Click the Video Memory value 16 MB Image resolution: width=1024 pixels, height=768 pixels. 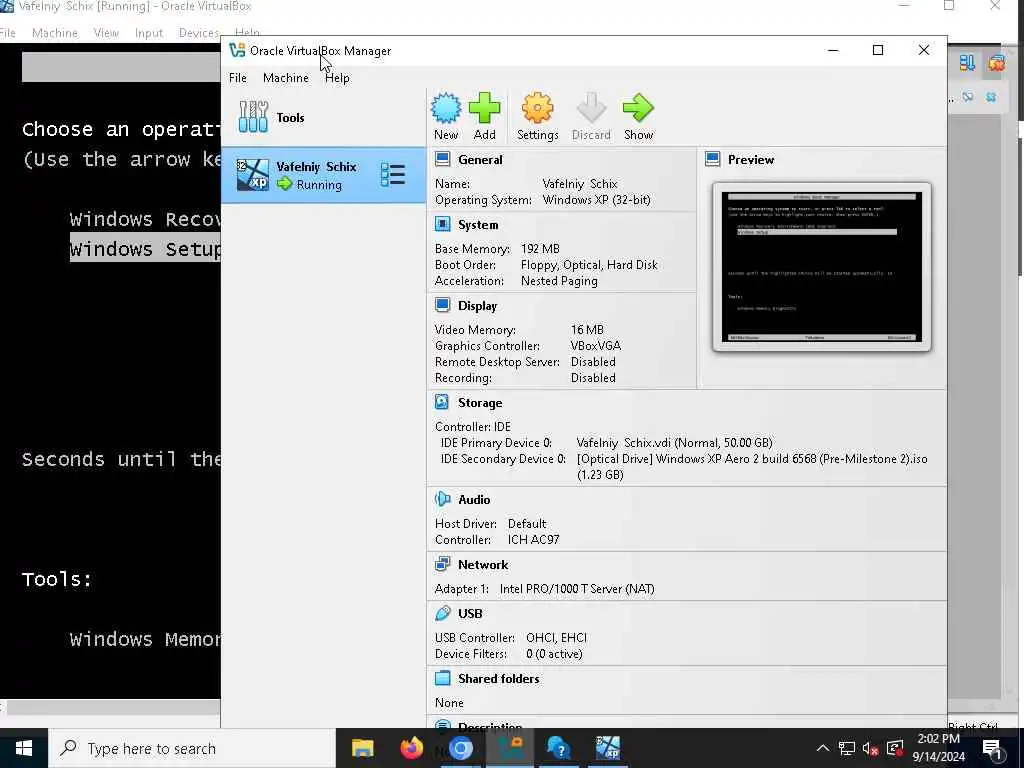(587, 330)
